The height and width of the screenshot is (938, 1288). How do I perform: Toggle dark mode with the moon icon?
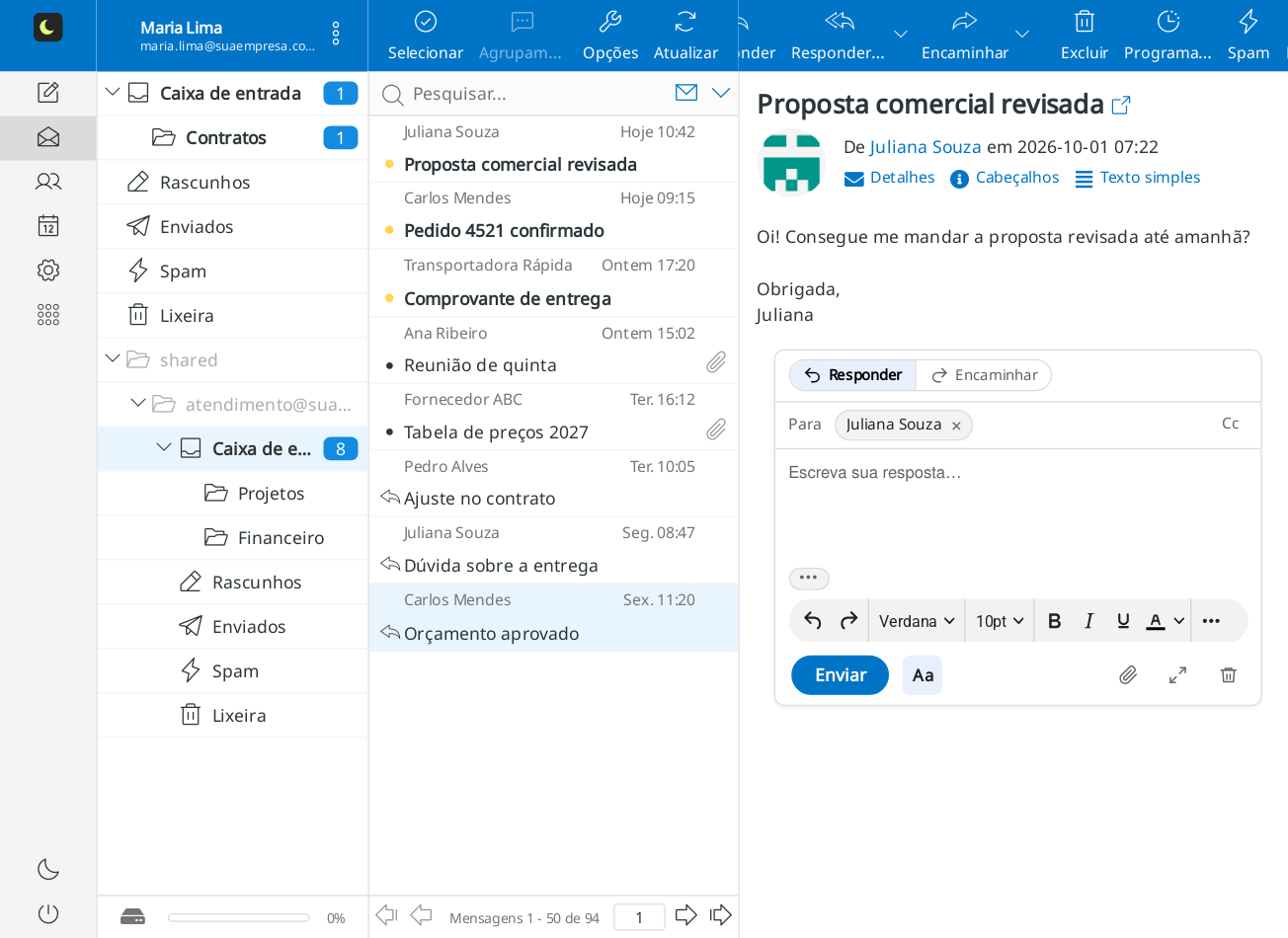47,869
